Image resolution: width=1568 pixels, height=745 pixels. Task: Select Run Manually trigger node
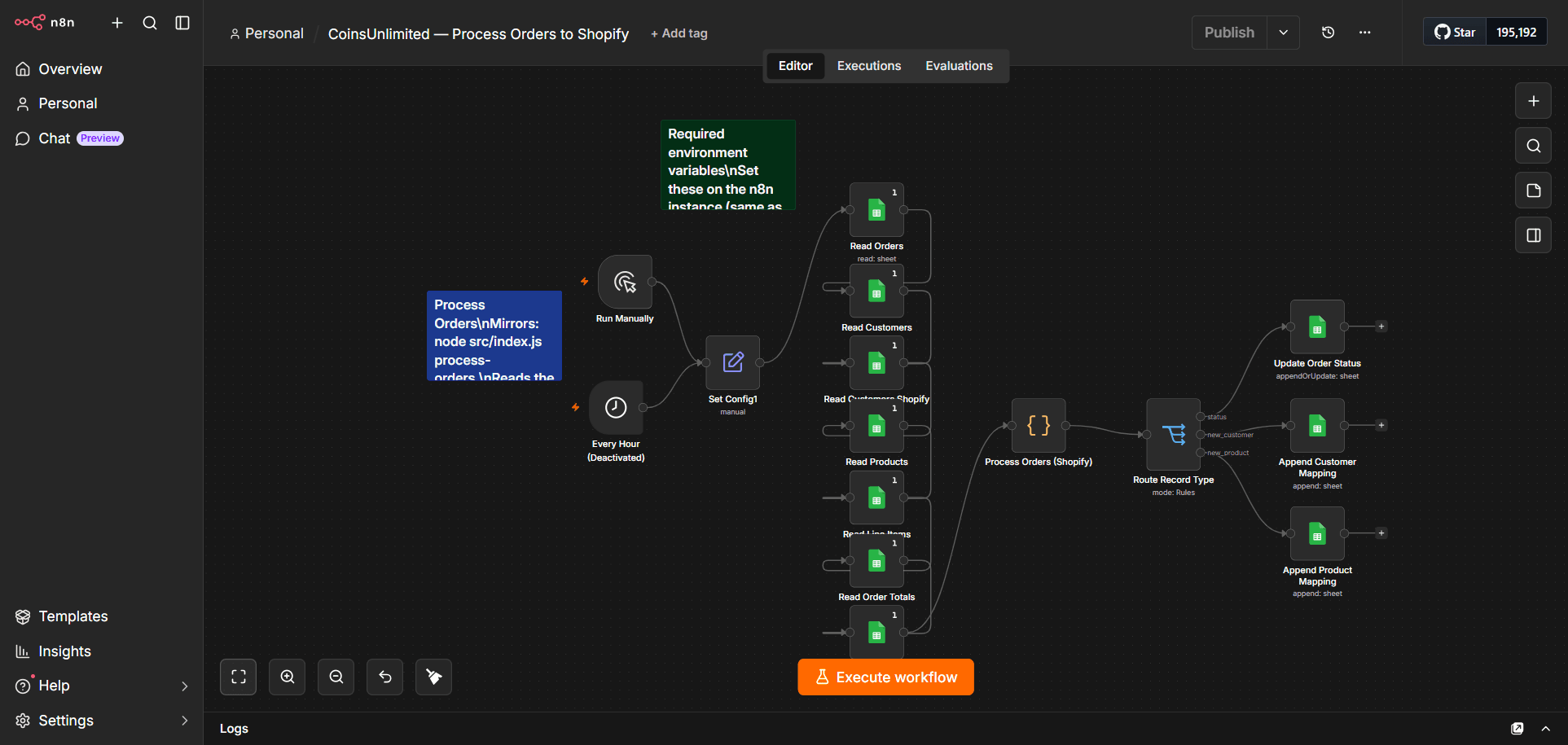pyautogui.click(x=625, y=282)
